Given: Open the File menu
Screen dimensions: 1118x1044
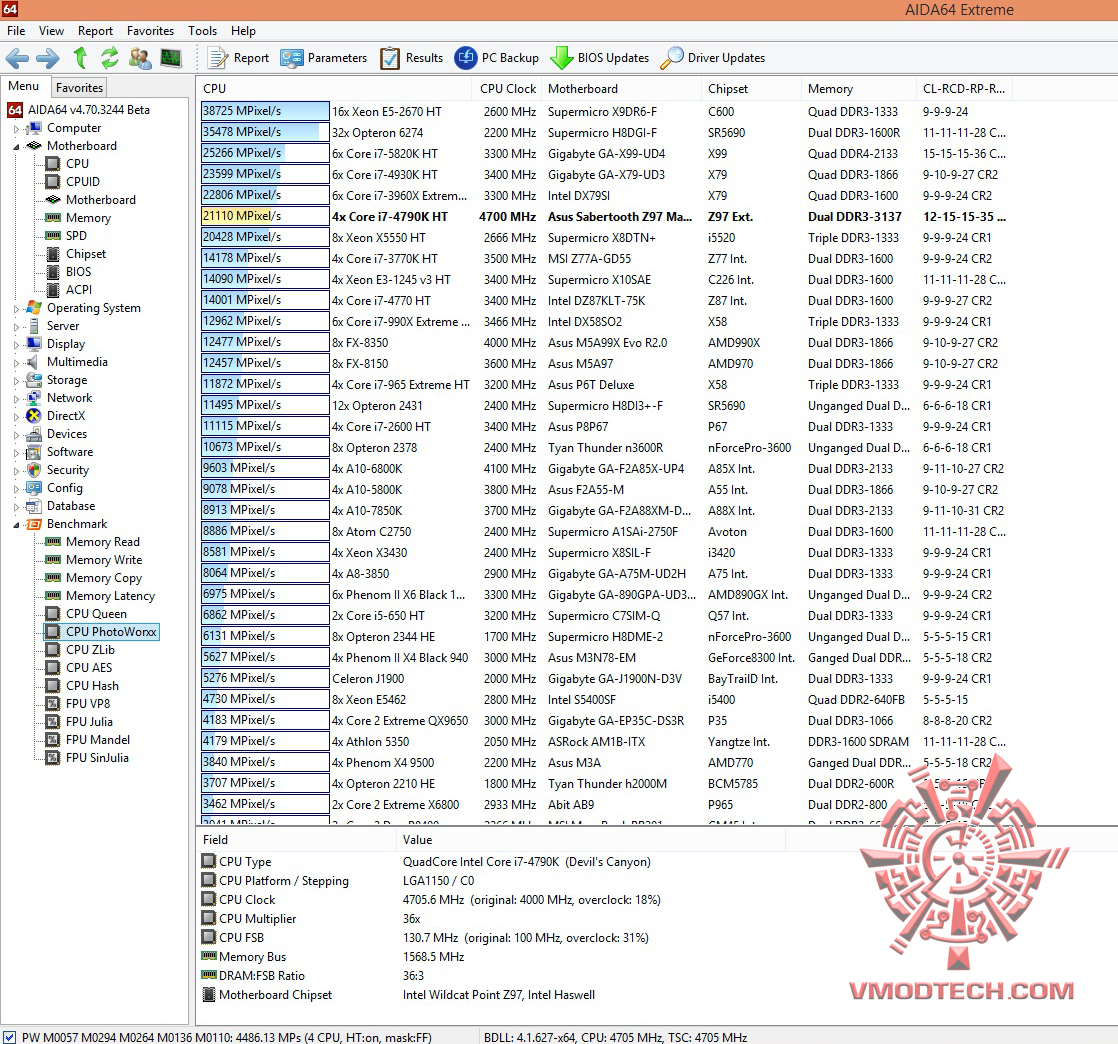Looking at the screenshot, I should 16,31.
